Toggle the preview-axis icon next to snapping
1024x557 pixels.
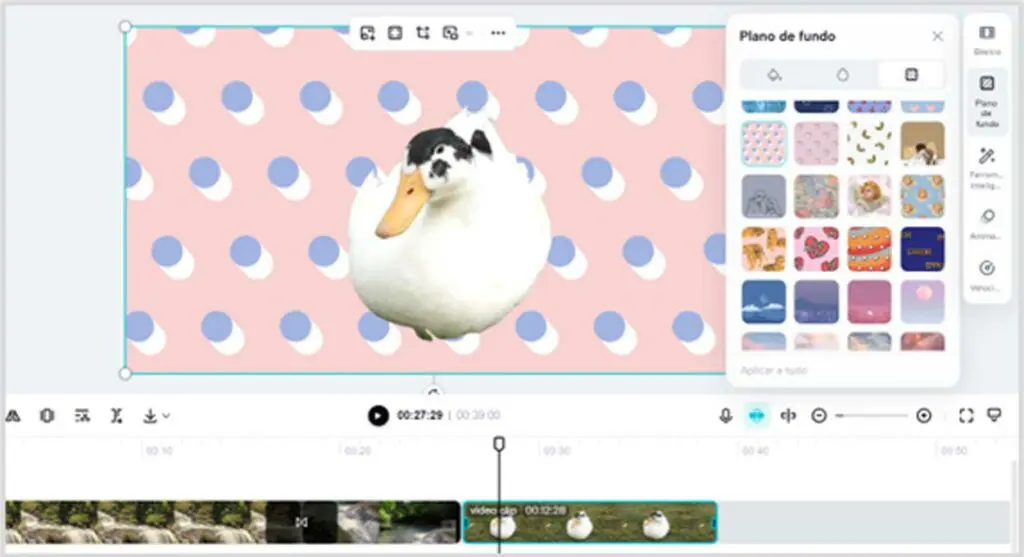[x=788, y=416]
